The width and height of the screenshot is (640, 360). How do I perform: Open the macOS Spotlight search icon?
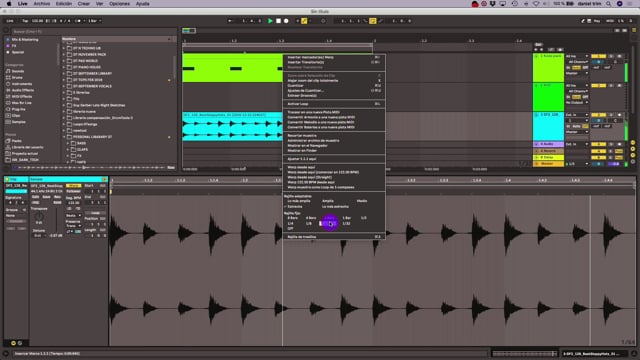[x=608, y=4]
